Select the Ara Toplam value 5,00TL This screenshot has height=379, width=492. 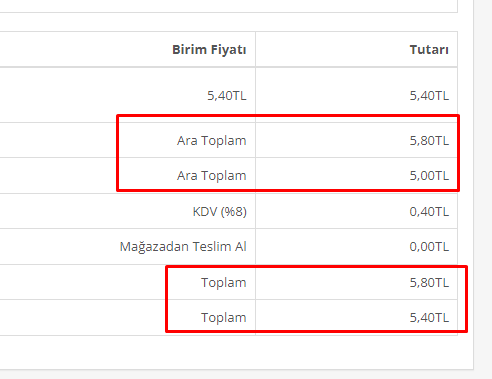[429, 176]
